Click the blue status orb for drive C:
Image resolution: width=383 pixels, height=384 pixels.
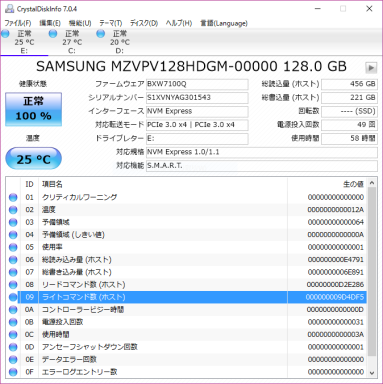pyautogui.click(x=53, y=34)
